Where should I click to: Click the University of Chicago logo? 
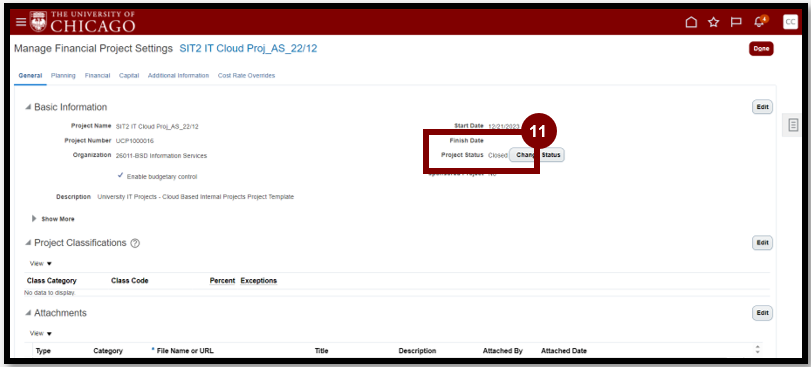tap(83, 22)
